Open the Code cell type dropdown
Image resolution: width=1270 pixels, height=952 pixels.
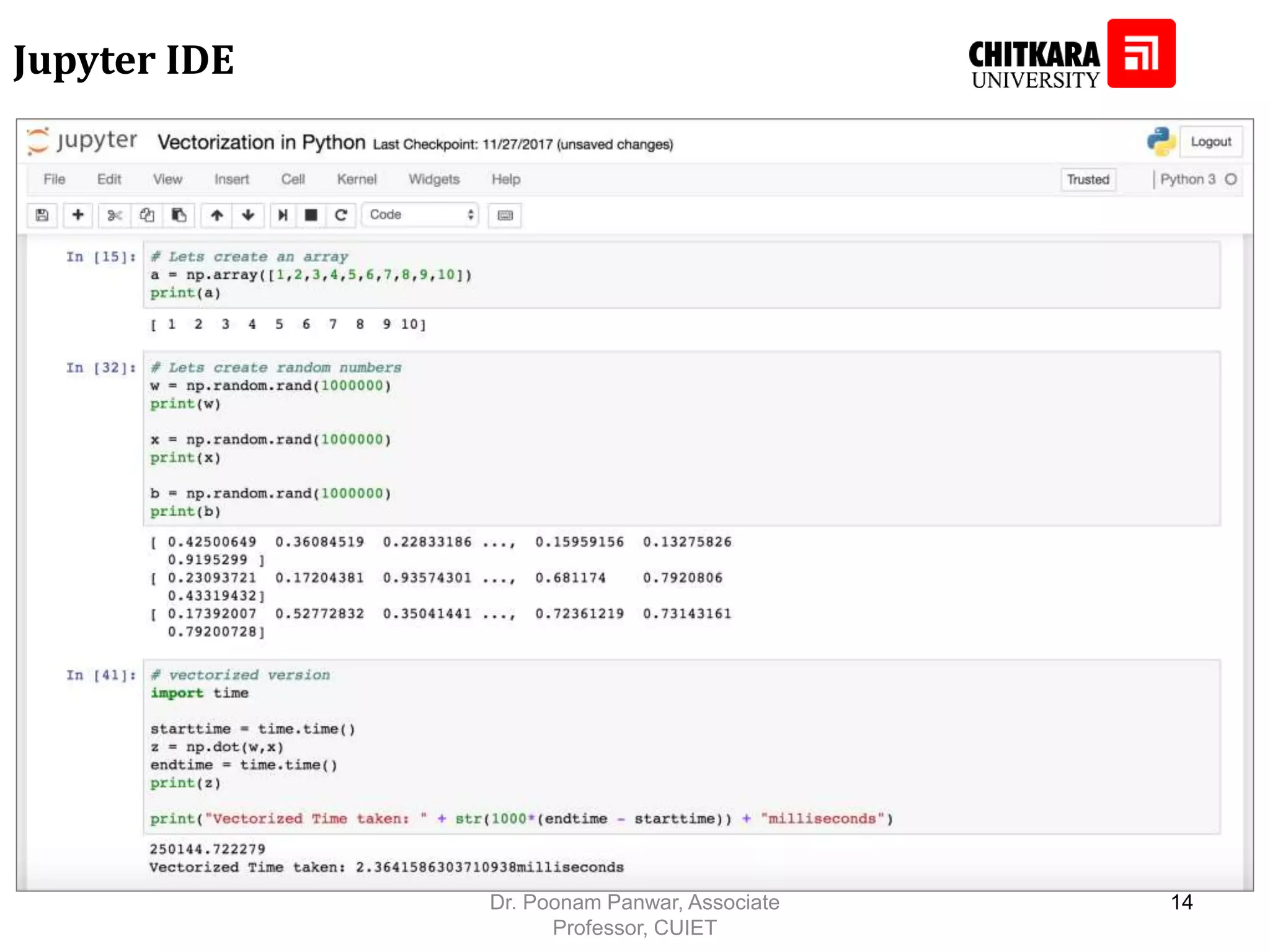pos(420,215)
